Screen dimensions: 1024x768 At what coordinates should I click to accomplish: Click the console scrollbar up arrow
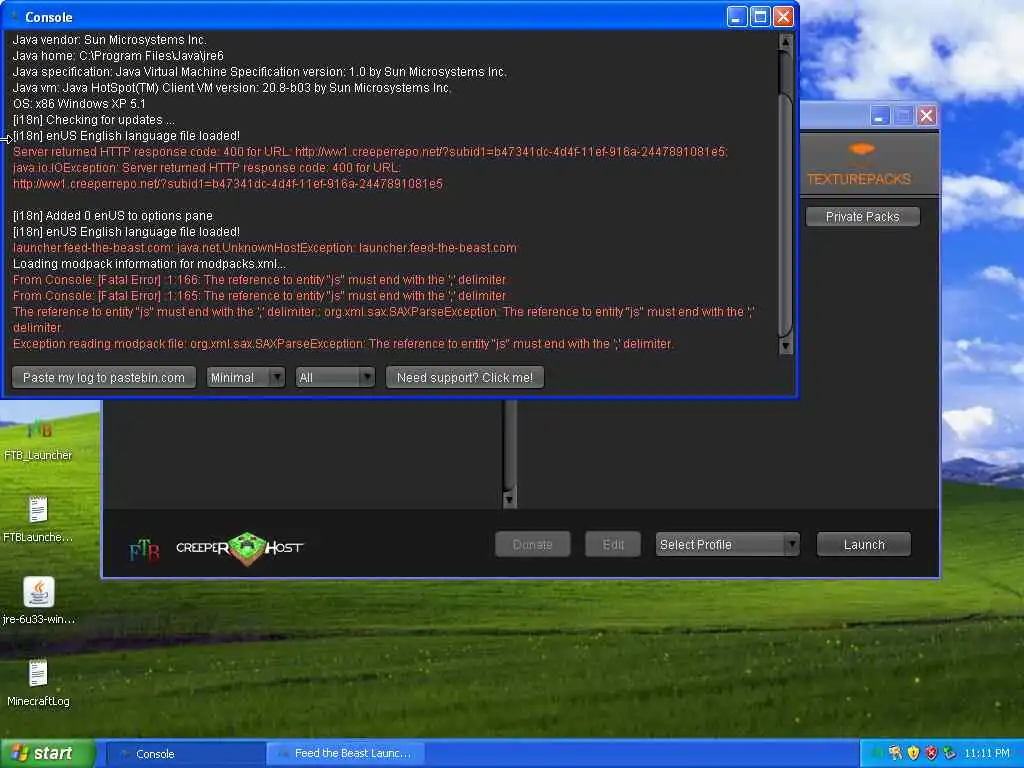click(x=786, y=42)
